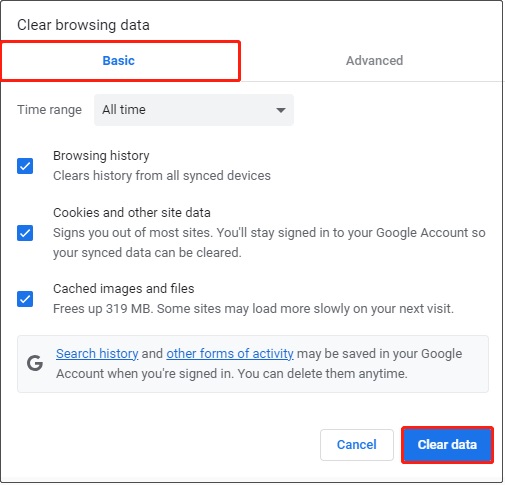Uncheck the Browsing history checkbox

point(25,166)
